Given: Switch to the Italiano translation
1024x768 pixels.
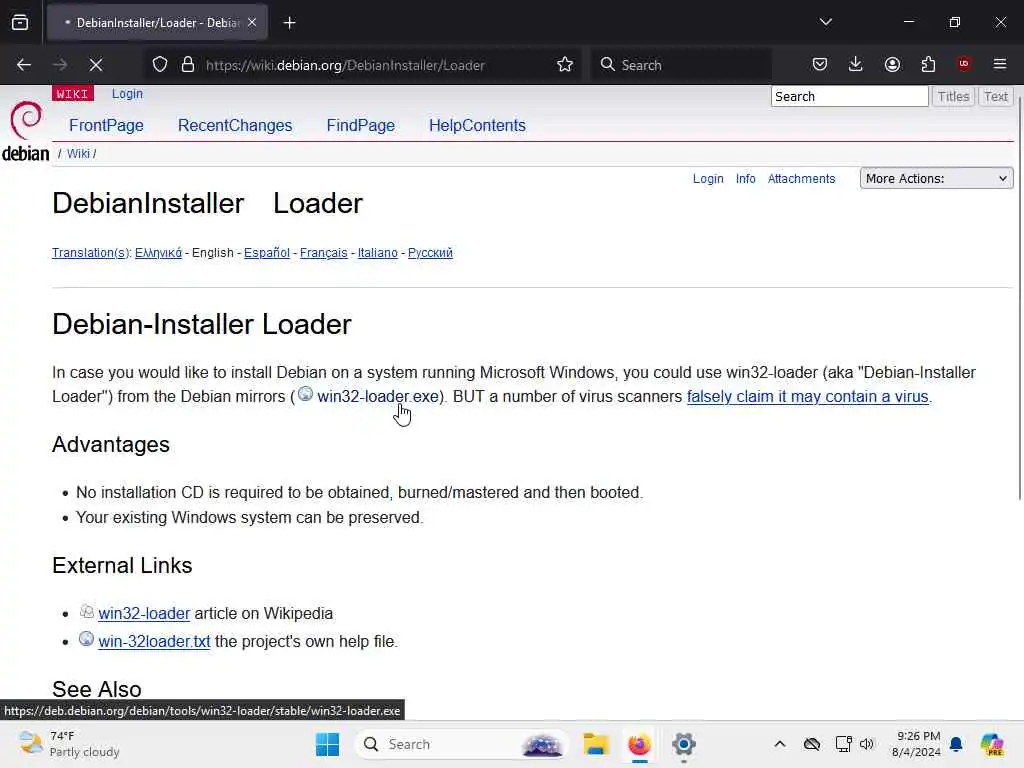Looking at the screenshot, I should 377,253.
